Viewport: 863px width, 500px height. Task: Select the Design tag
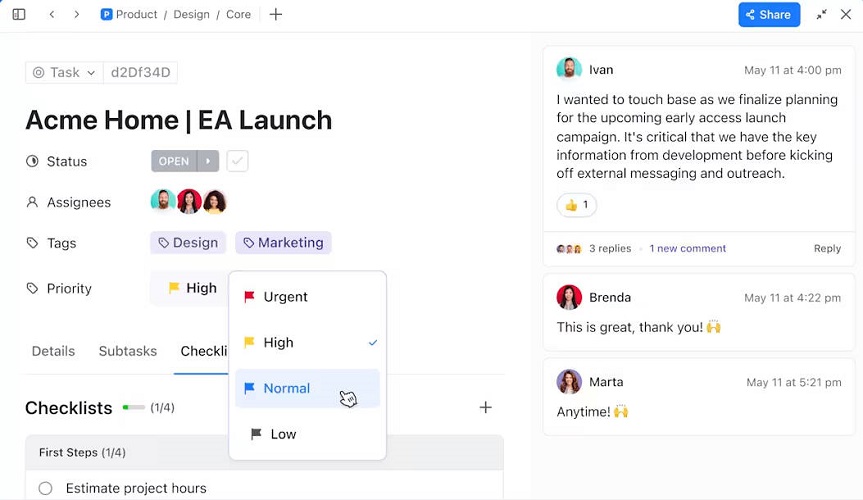tap(188, 243)
